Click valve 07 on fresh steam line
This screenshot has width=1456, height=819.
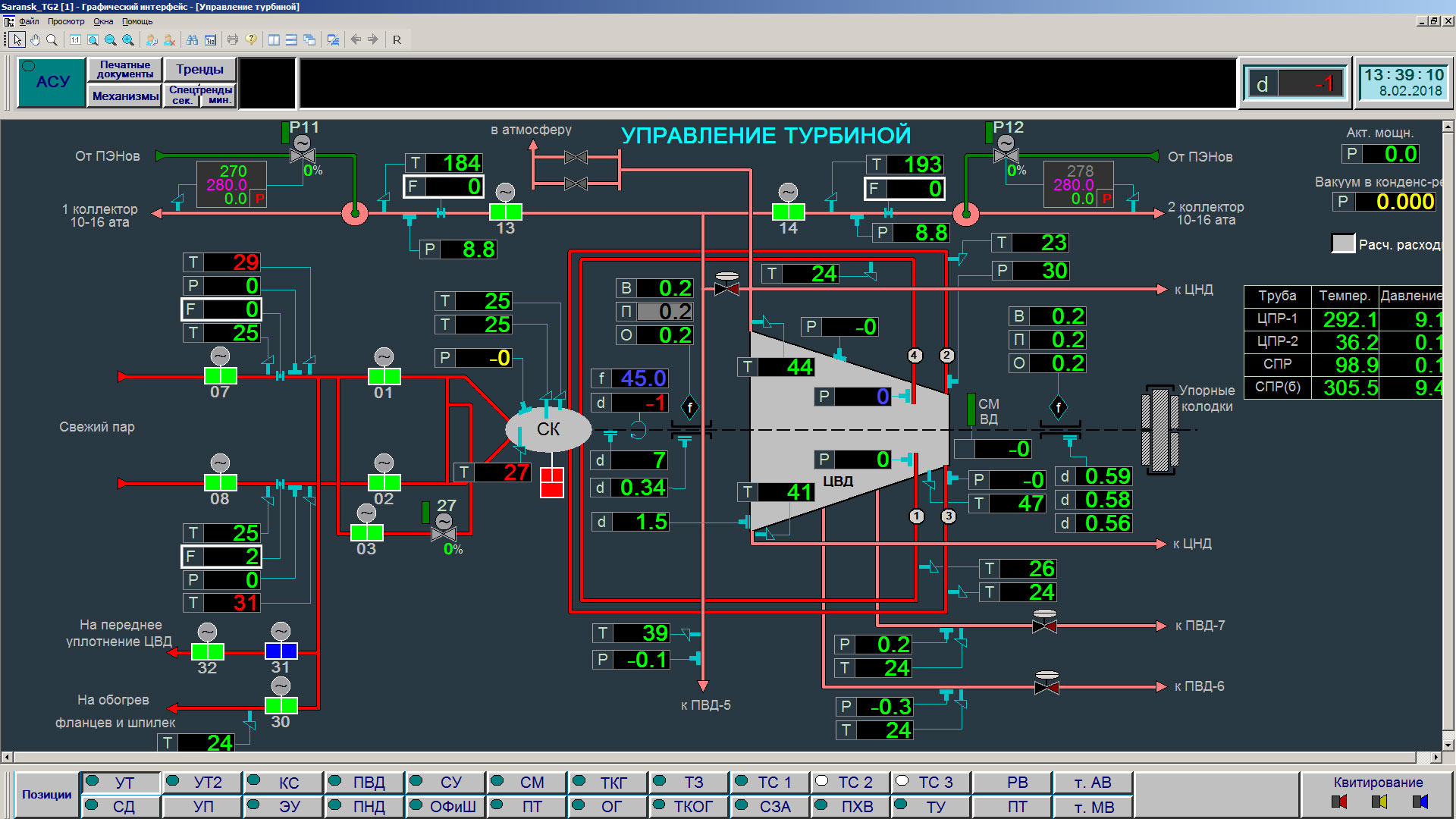(220, 375)
